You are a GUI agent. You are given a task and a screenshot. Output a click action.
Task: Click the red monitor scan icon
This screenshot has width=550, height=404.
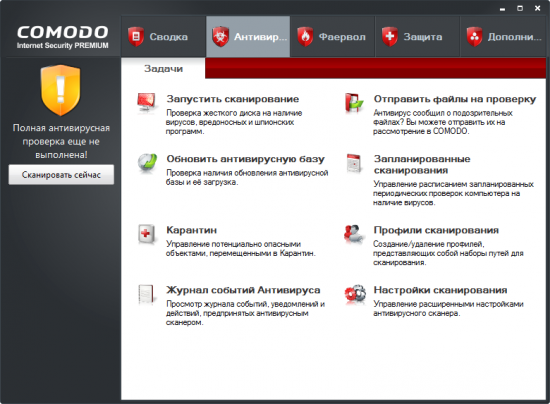click(147, 103)
